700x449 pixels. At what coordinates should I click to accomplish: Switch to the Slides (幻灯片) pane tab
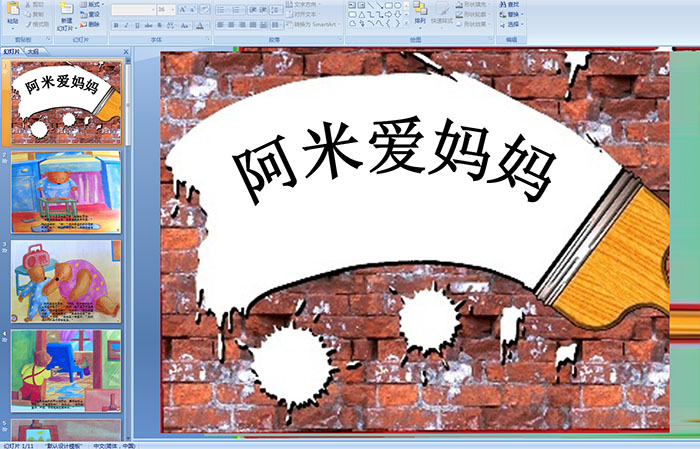(11, 52)
